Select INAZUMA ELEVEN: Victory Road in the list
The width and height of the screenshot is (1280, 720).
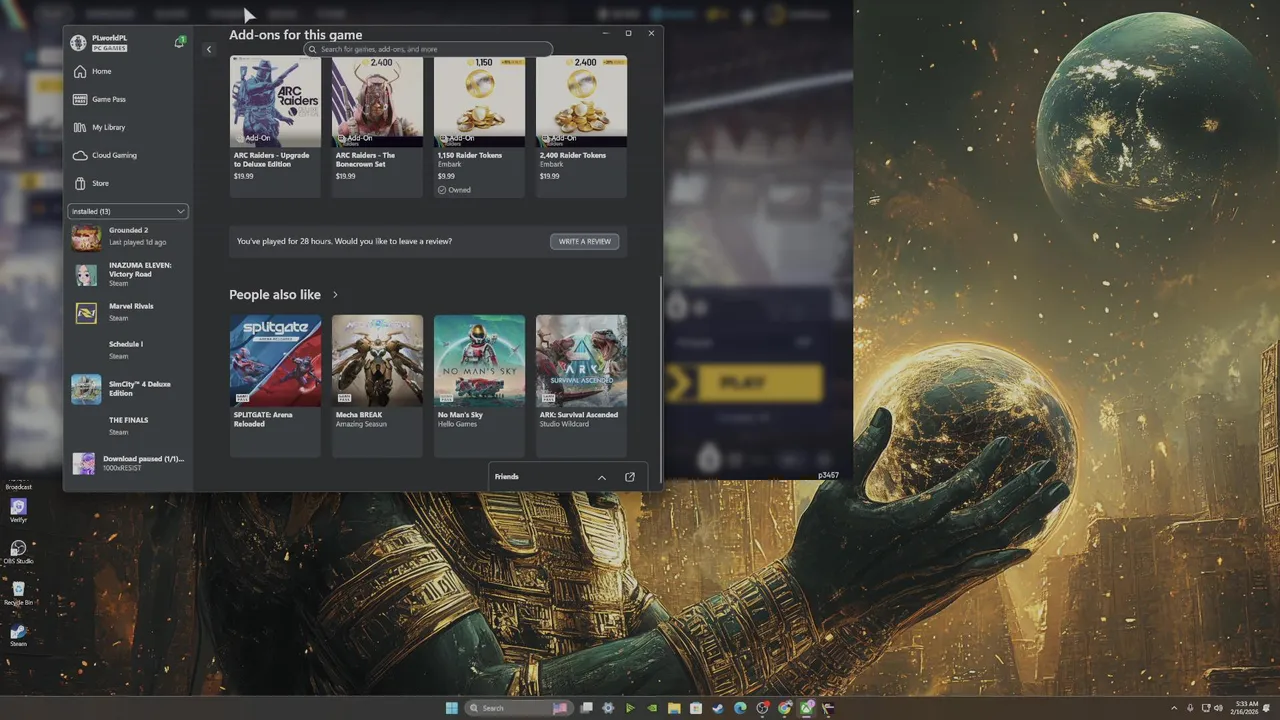click(128, 274)
